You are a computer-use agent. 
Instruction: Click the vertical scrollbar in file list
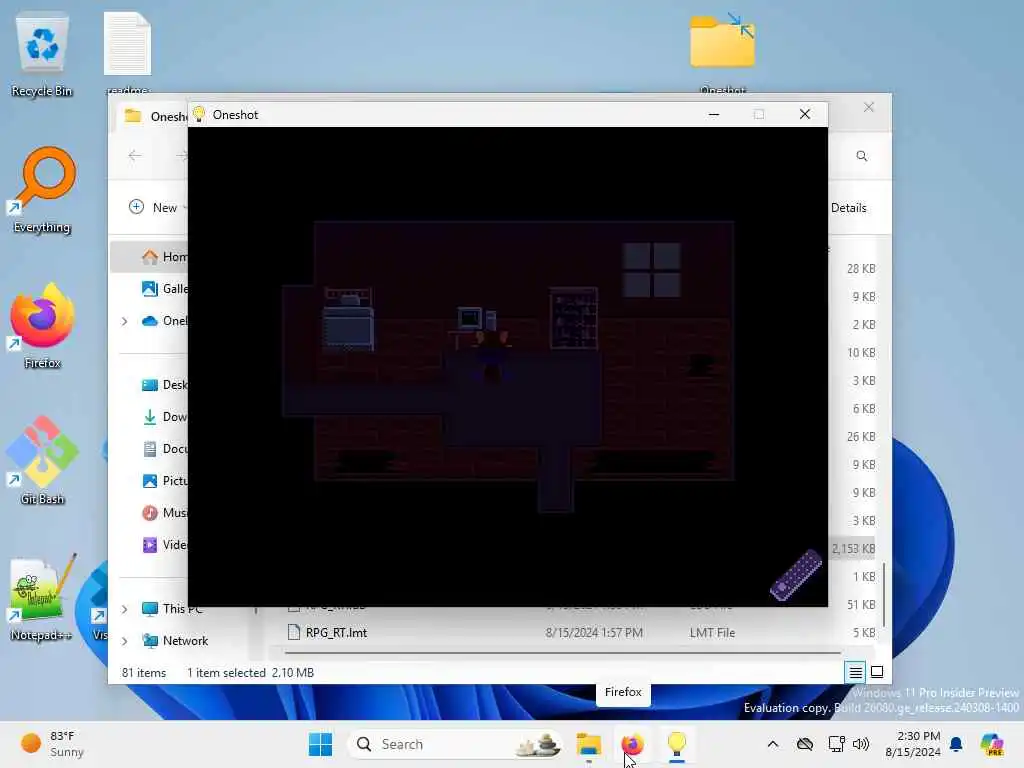[884, 594]
